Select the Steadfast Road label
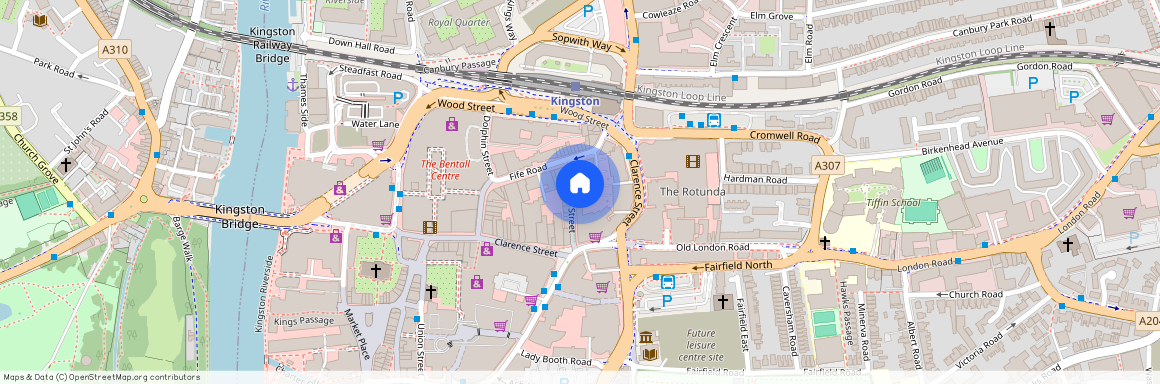Image resolution: width=1160 pixels, height=384 pixels. (x=370, y=73)
